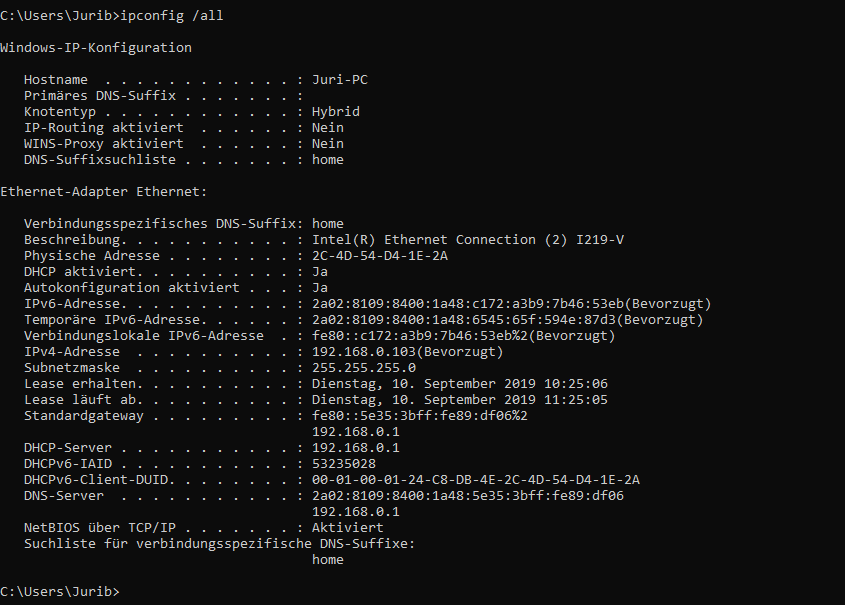Click the DHCPv6-Client-DUID value
Screen dimensions: 845x605
tap(476, 480)
